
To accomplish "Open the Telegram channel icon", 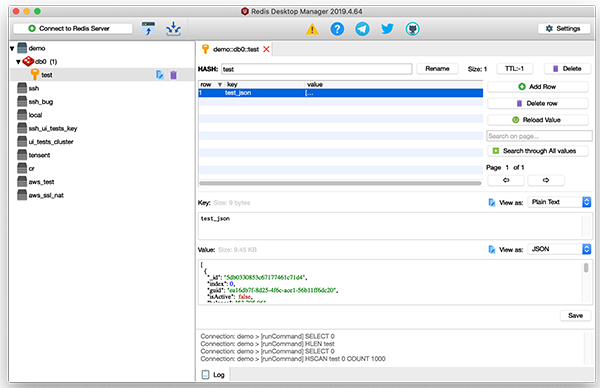I will 362,29.
